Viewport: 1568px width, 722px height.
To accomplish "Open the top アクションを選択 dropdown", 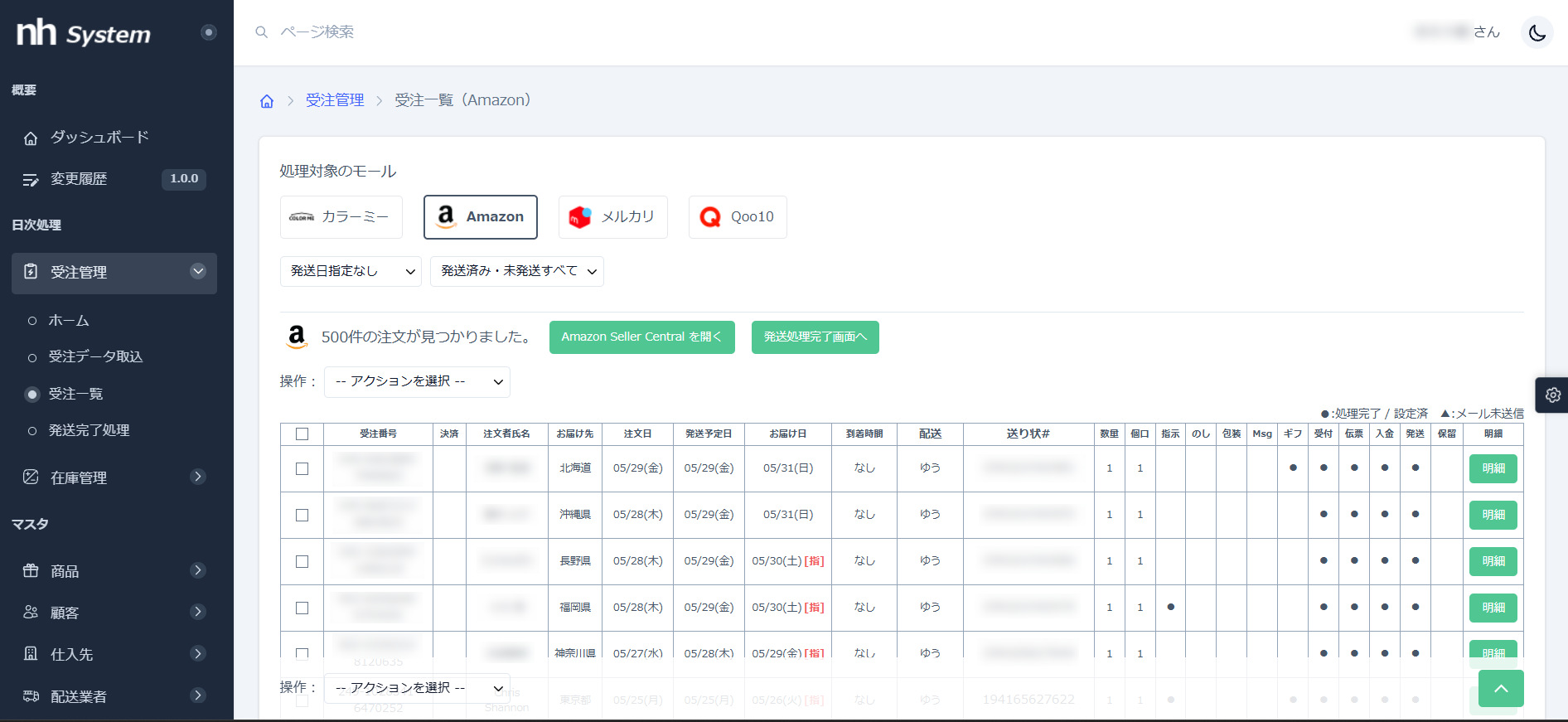I will pyautogui.click(x=417, y=381).
